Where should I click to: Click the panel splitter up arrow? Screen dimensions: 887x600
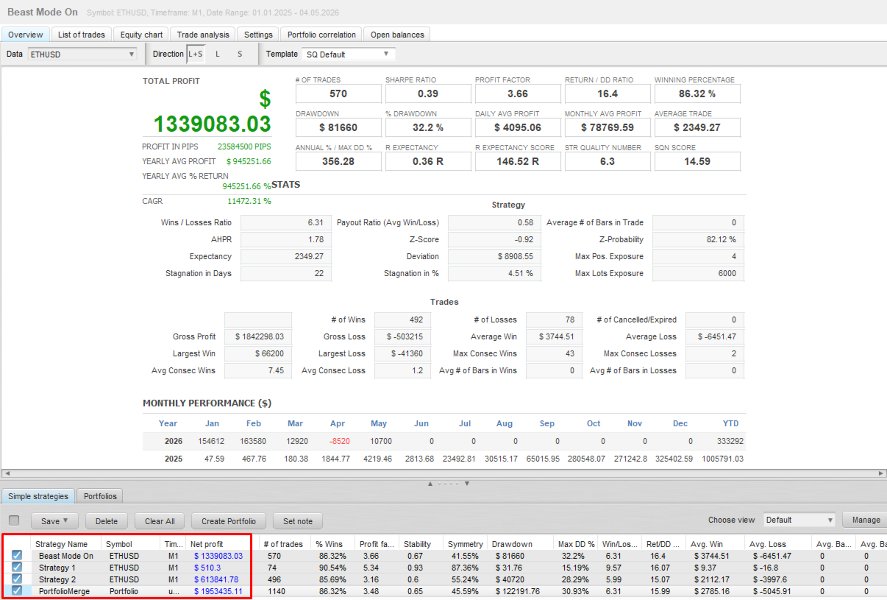click(430, 484)
